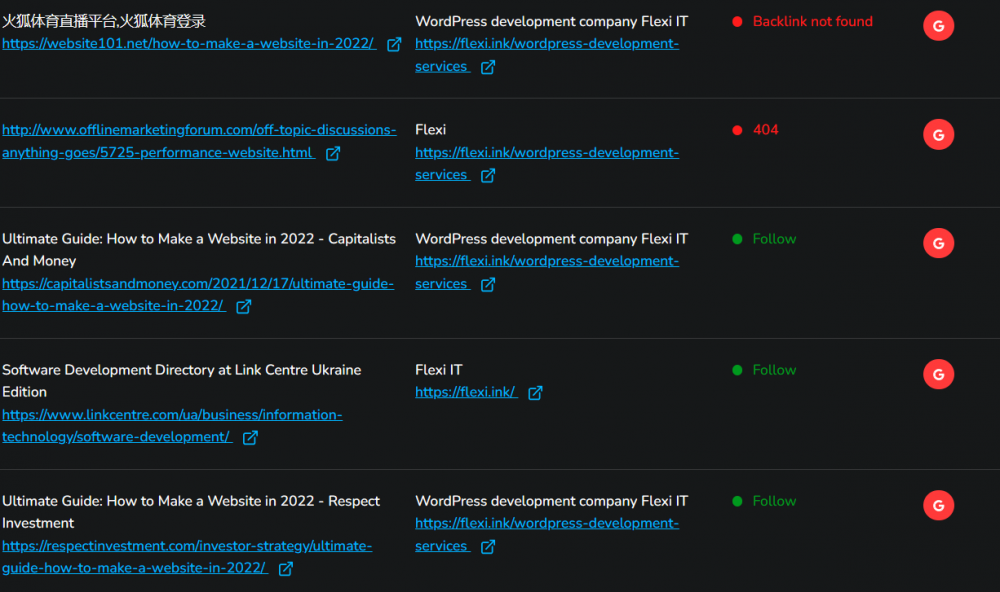Open flexi.ink wordpress-development link in Capitalists And Money row

(x=547, y=273)
